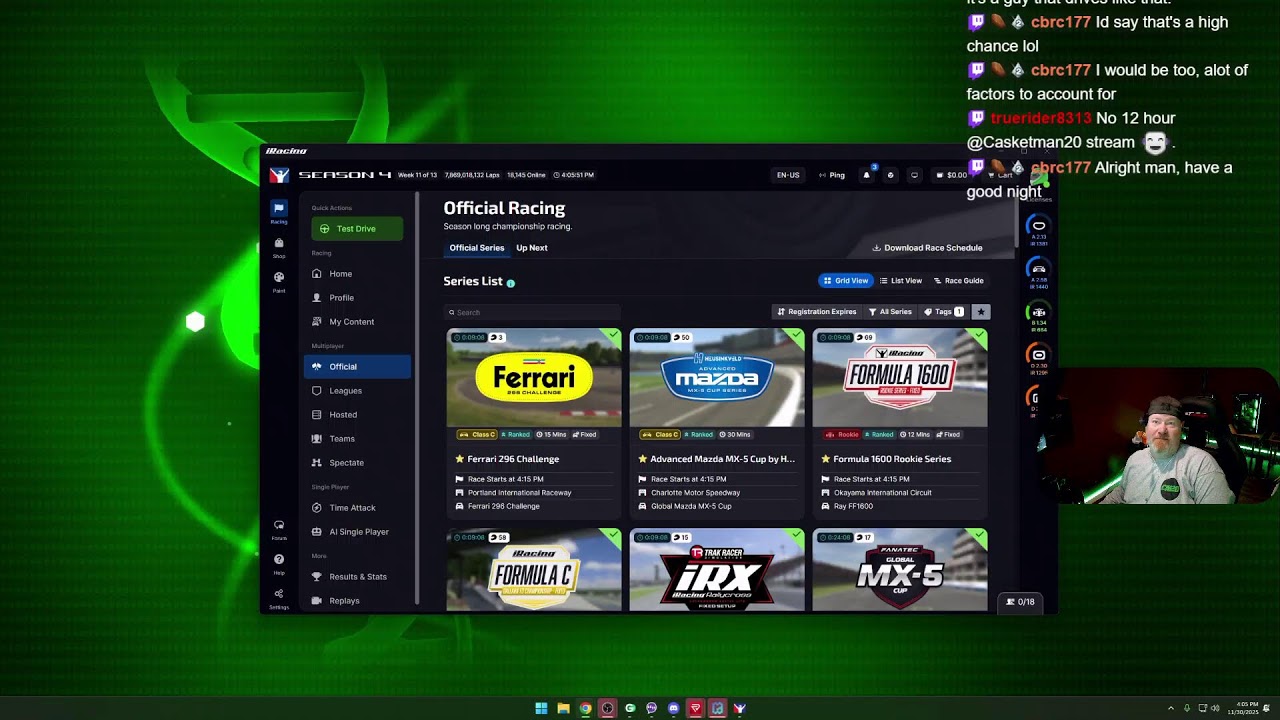Open Profile in sidebar
1280x720 pixels.
click(x=357, y=298)
